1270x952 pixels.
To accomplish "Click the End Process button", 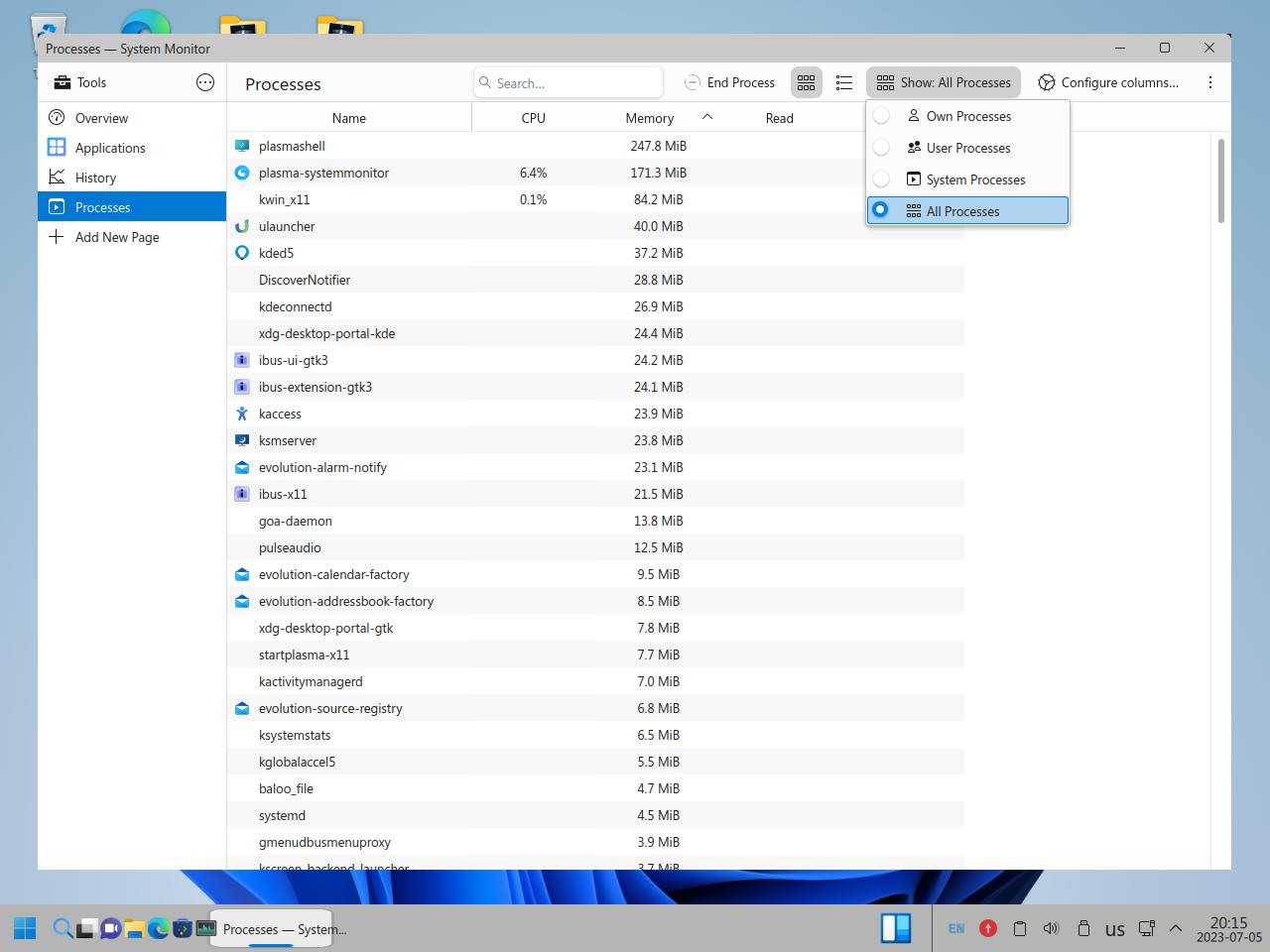I will (730, 82).
